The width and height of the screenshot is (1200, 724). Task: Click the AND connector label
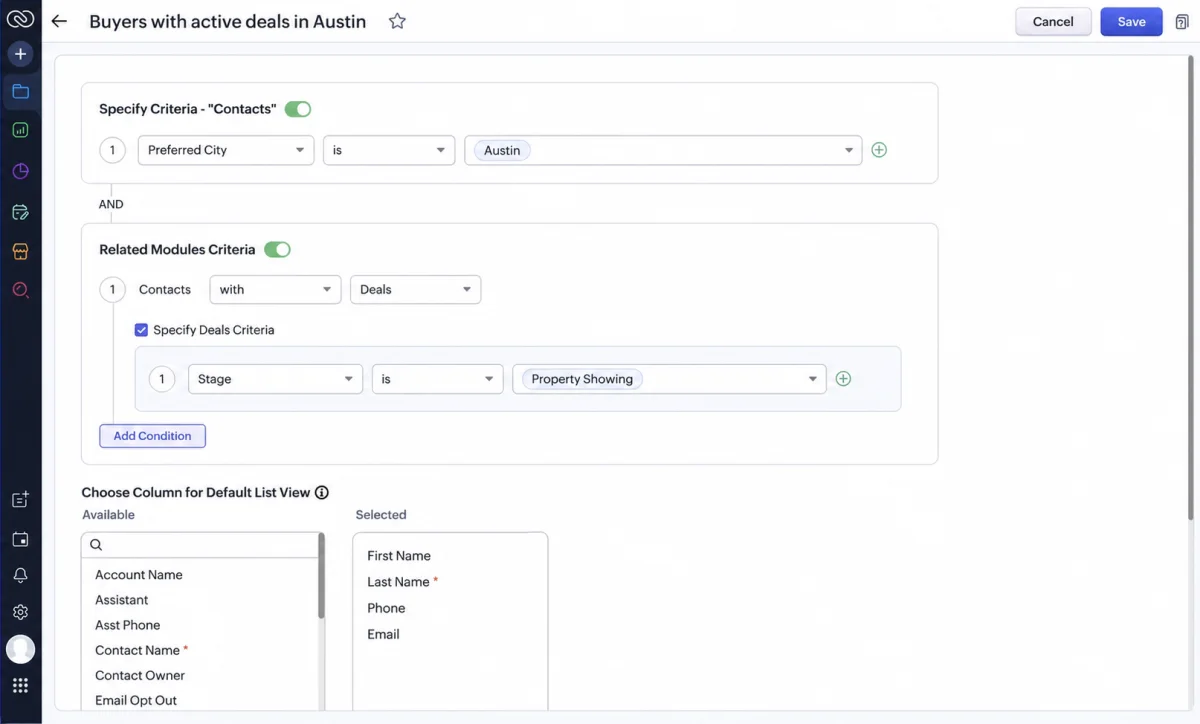coord(111,204)
